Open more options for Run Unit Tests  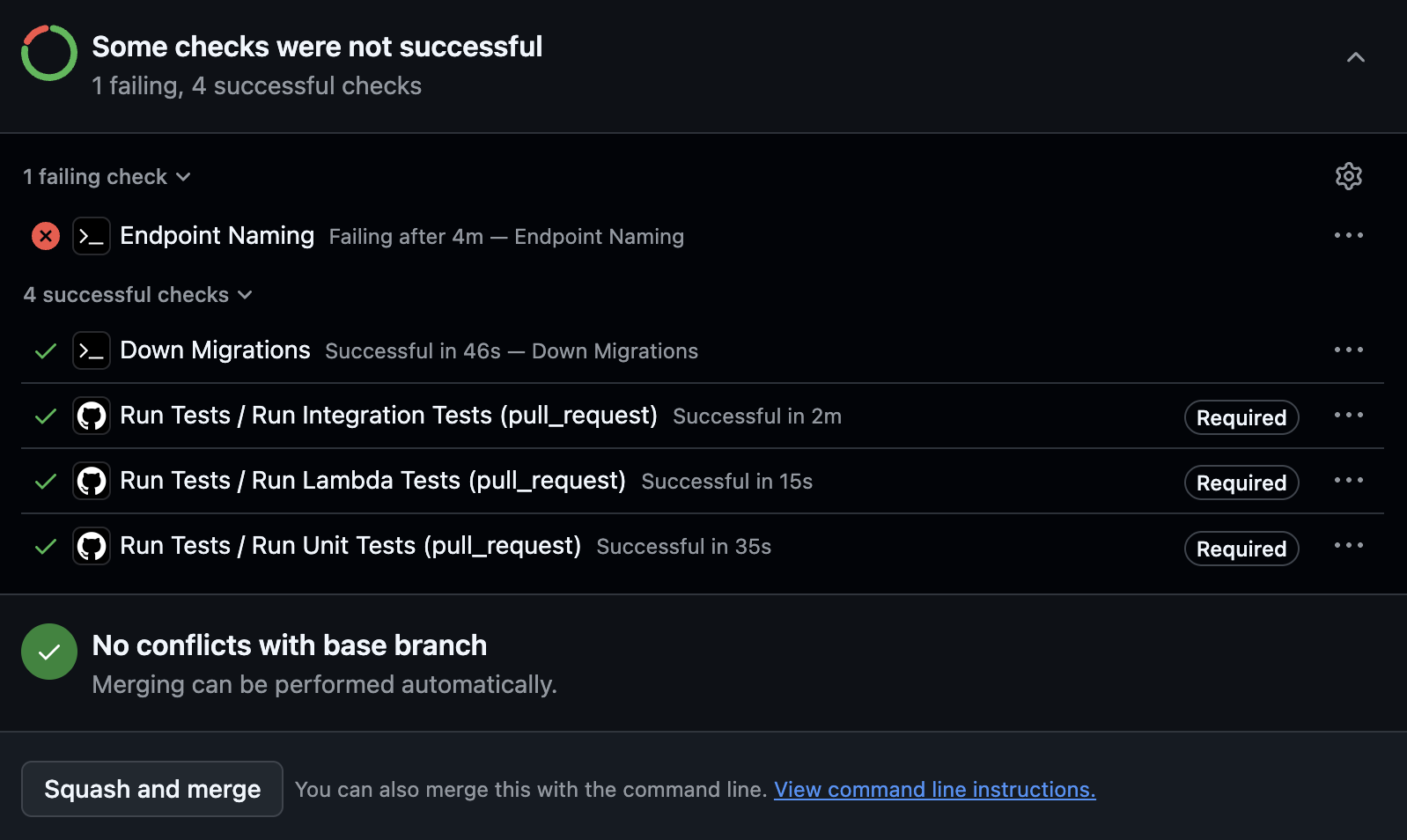point(1348,545)
